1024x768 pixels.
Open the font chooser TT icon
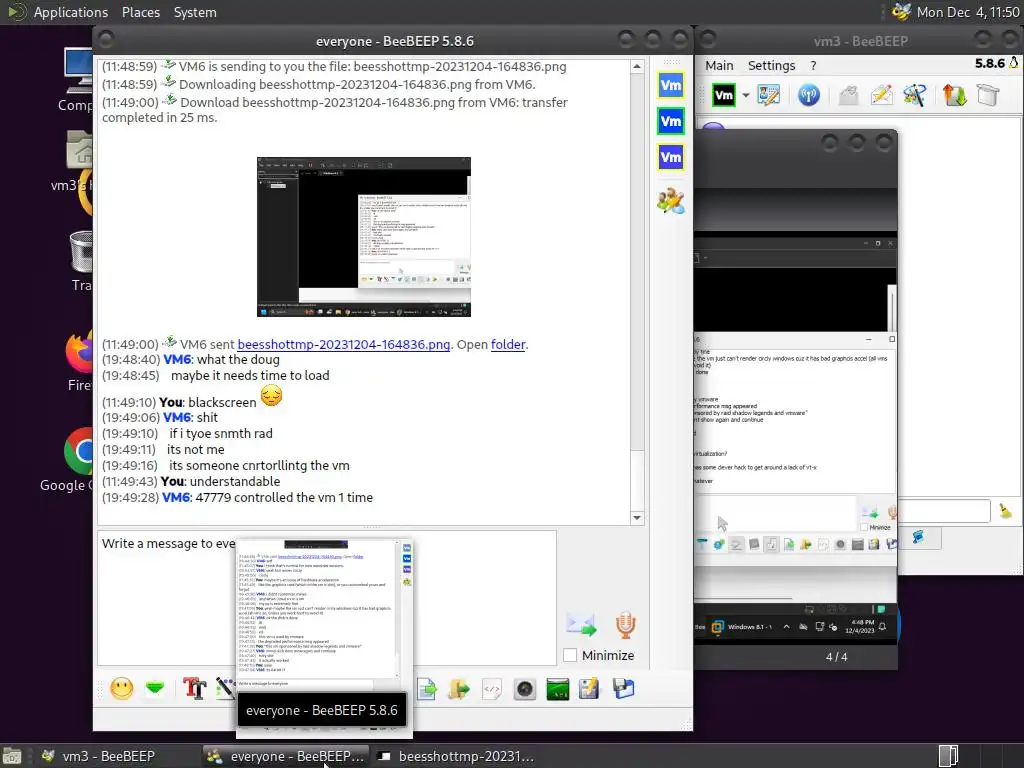click(x=194, y=688)
